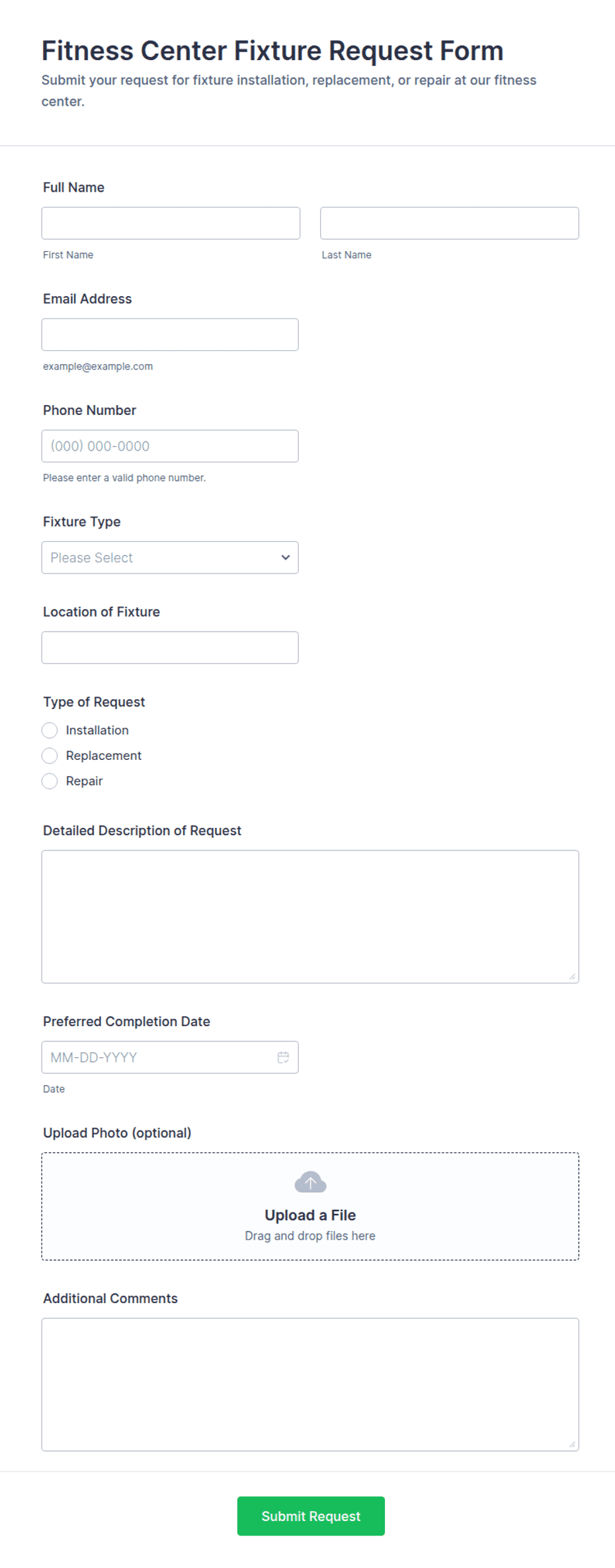
Task: Click the Fixture Type dropdown chevron arrow
Action: tap(286, 558)
